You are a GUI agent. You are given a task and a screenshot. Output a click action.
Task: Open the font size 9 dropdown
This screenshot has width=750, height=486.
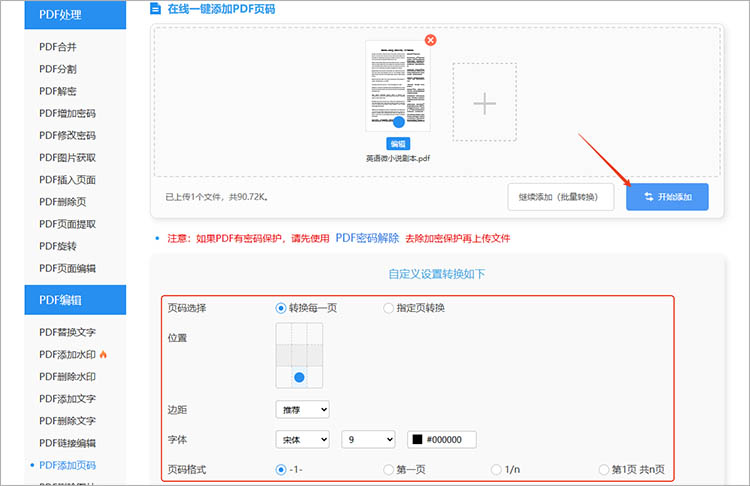point(368,439)
